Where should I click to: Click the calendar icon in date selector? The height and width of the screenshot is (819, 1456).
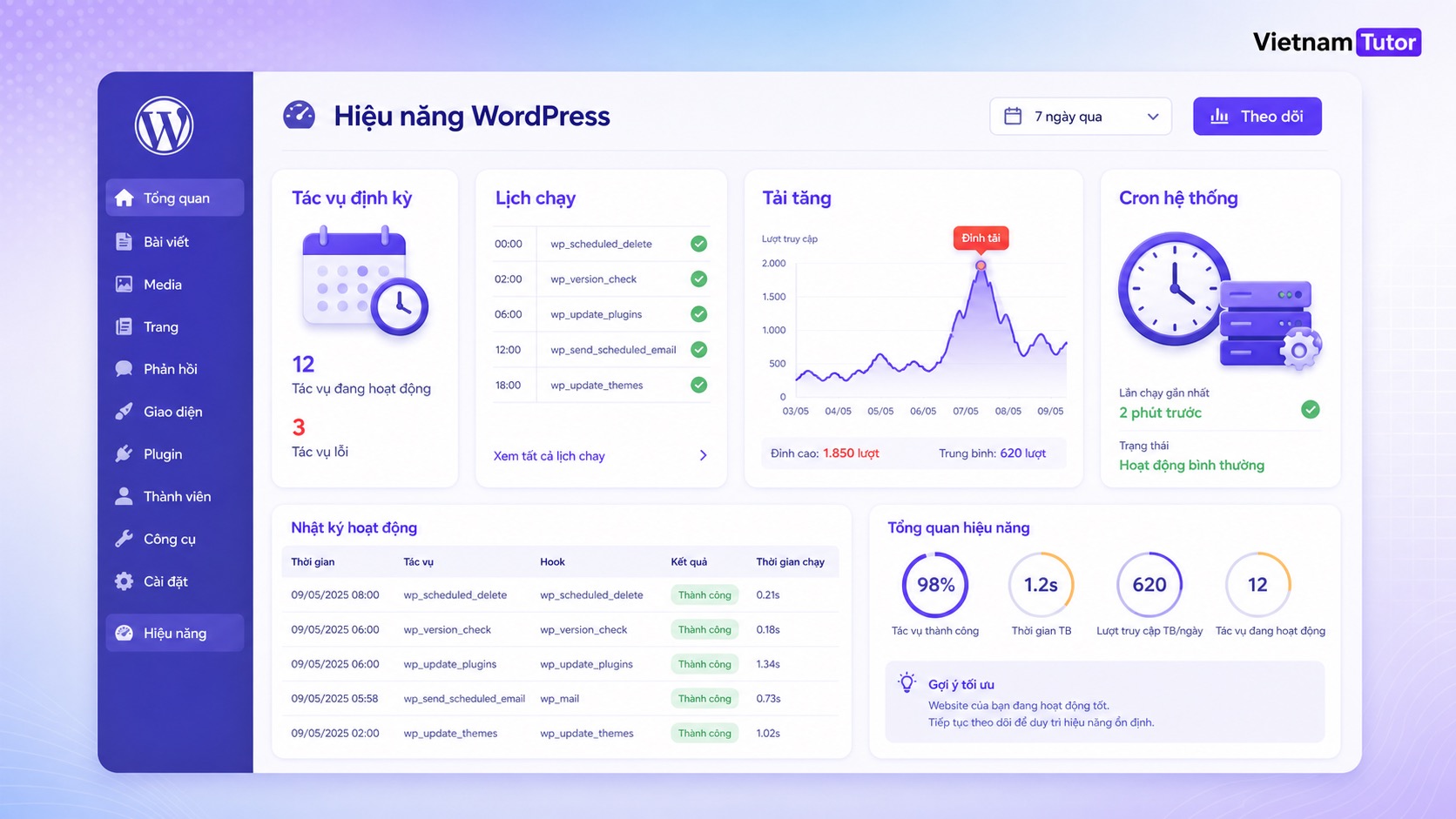click(1013, 116)
